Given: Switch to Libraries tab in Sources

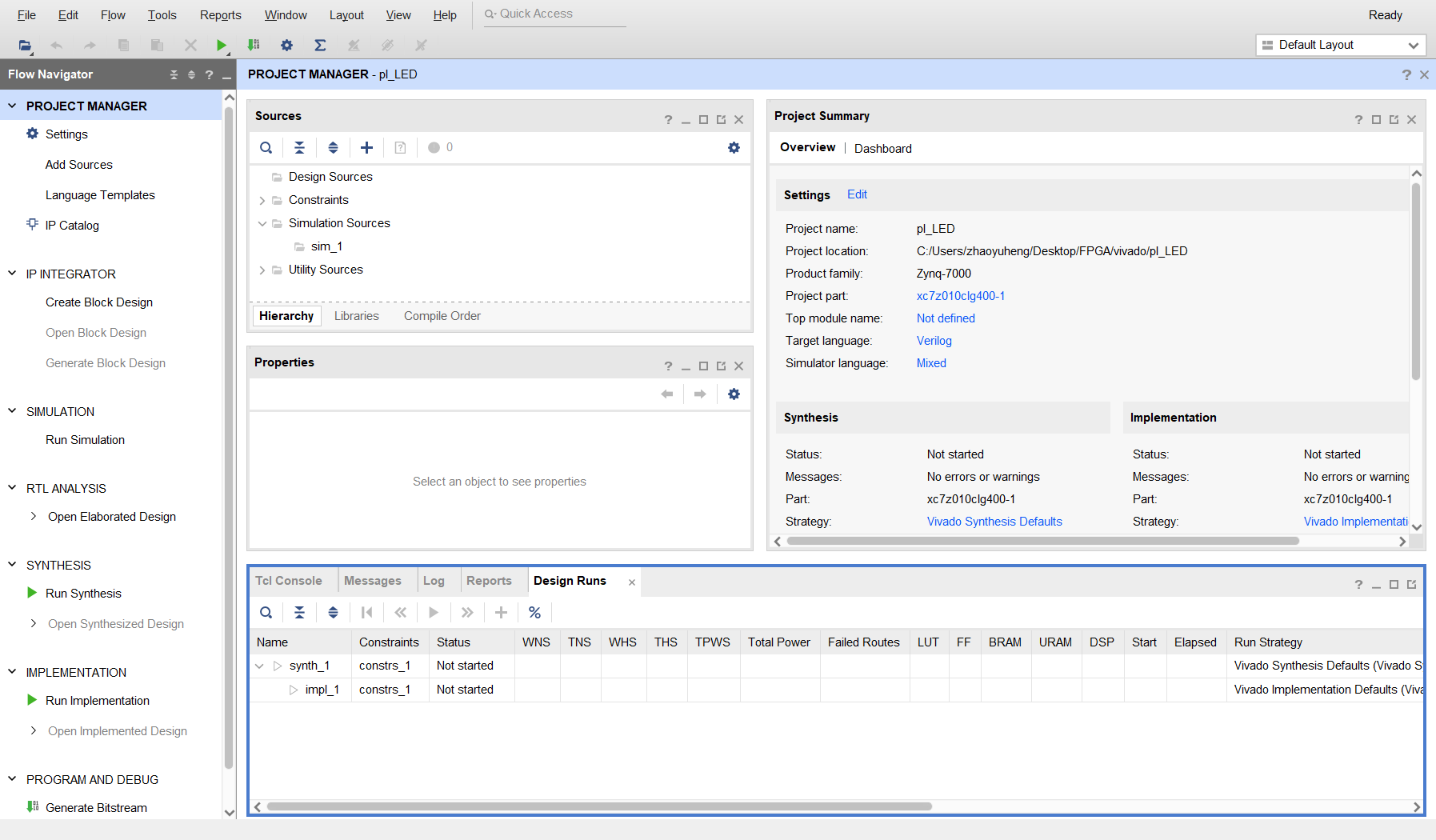Looking at the screenshot, I should 357,316.
